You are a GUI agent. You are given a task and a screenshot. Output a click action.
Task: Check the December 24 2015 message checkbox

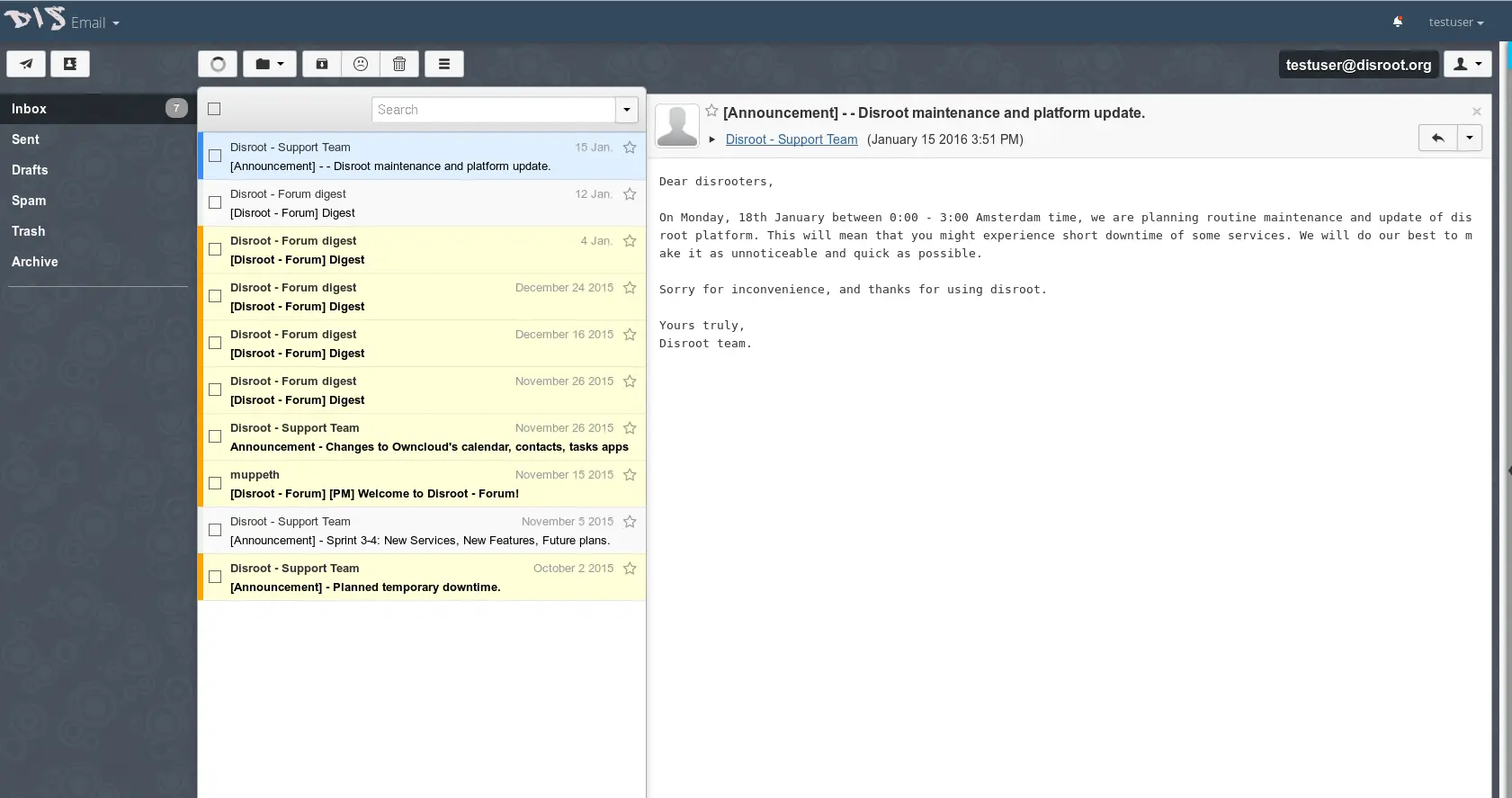(215, 296)
